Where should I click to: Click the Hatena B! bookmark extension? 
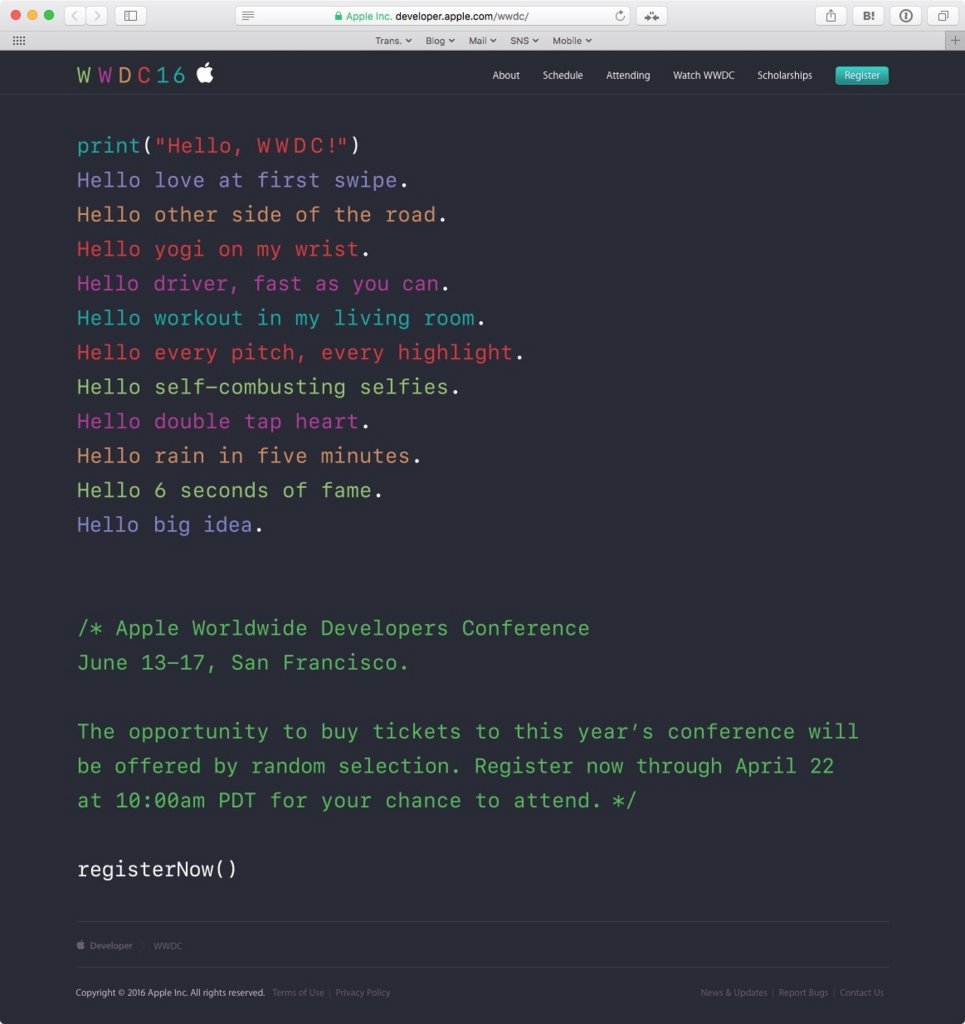coord(868,16)
